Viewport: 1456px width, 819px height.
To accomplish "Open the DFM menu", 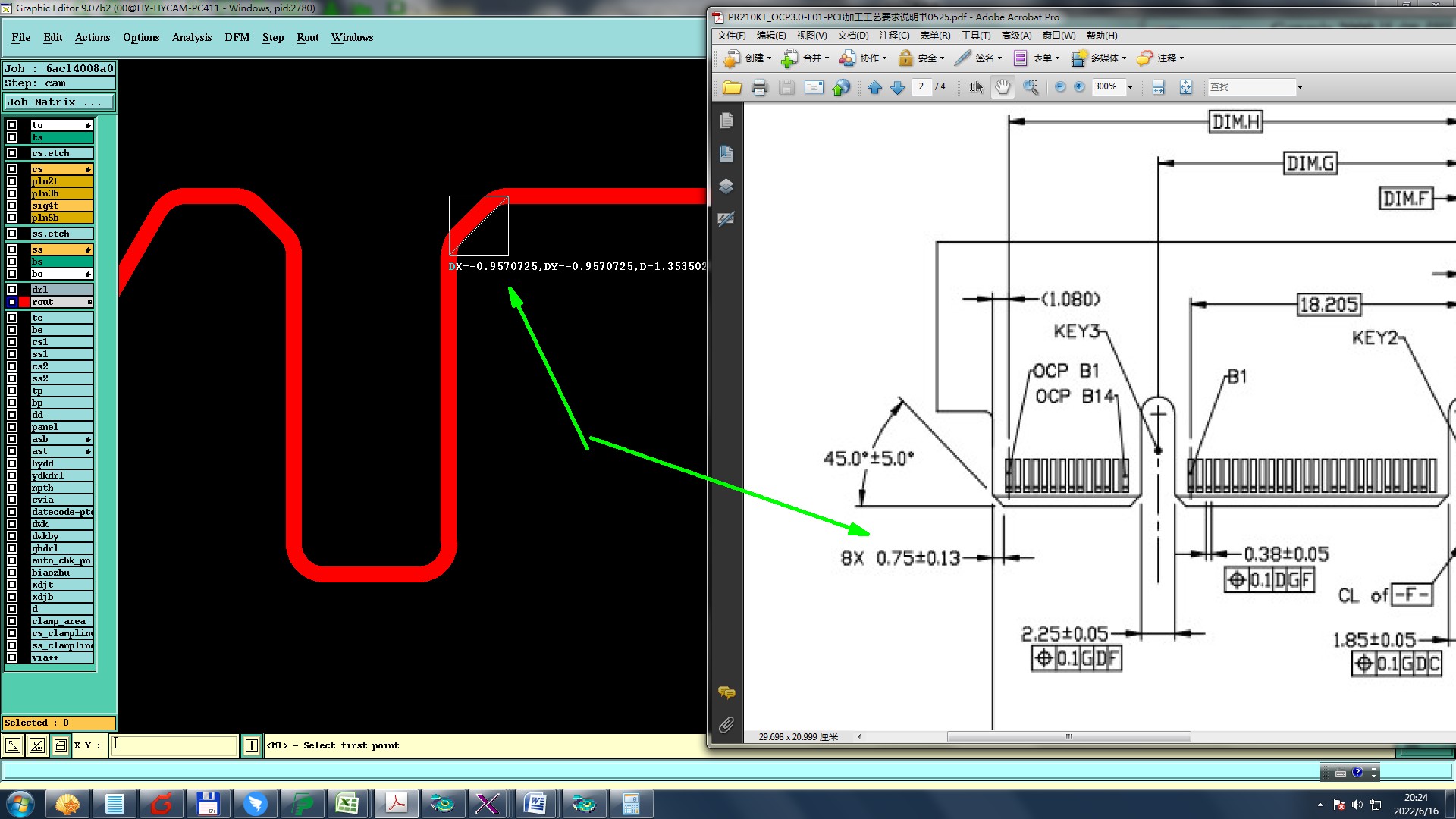I will (237, 37).
